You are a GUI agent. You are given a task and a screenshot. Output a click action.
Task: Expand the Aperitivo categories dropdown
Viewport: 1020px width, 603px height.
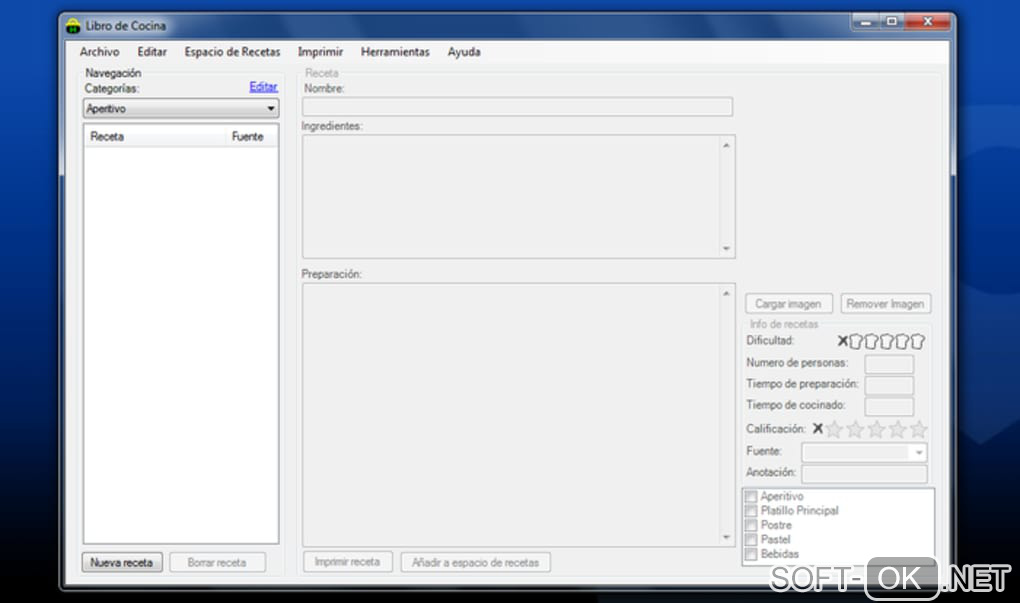pos(181,109)
